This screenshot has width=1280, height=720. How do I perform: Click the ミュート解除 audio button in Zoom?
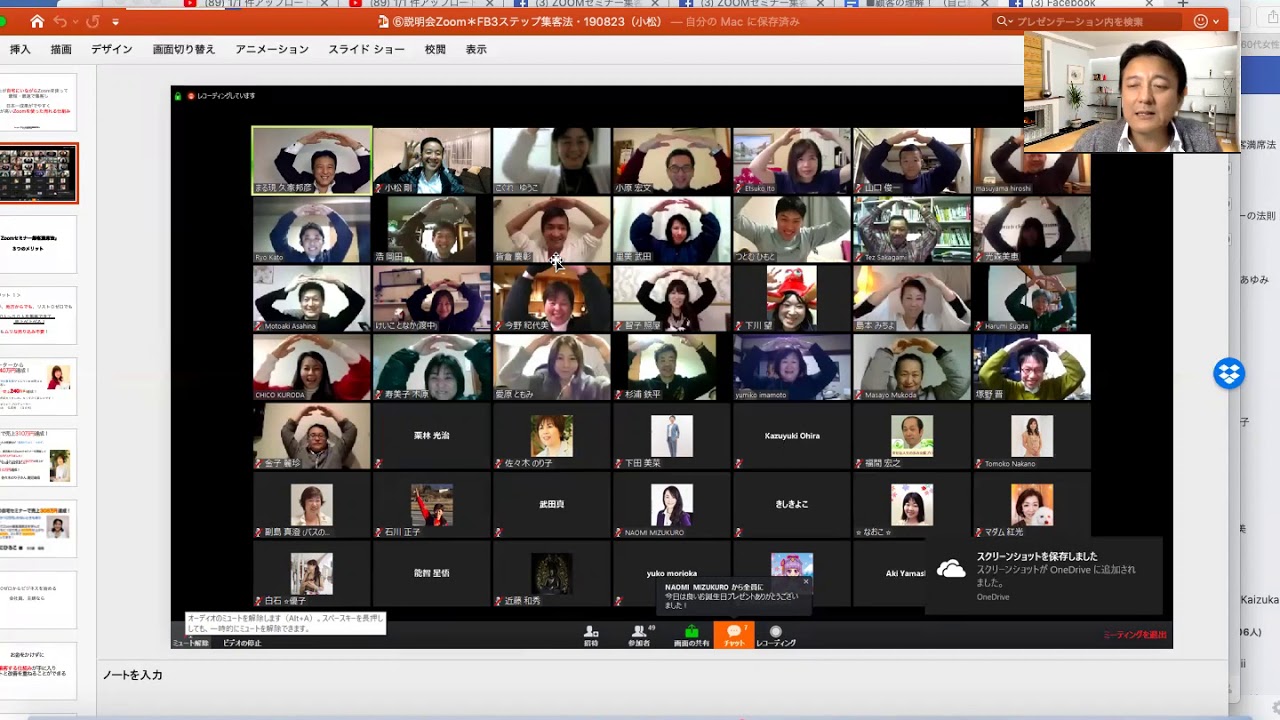[x=189, y=636]
